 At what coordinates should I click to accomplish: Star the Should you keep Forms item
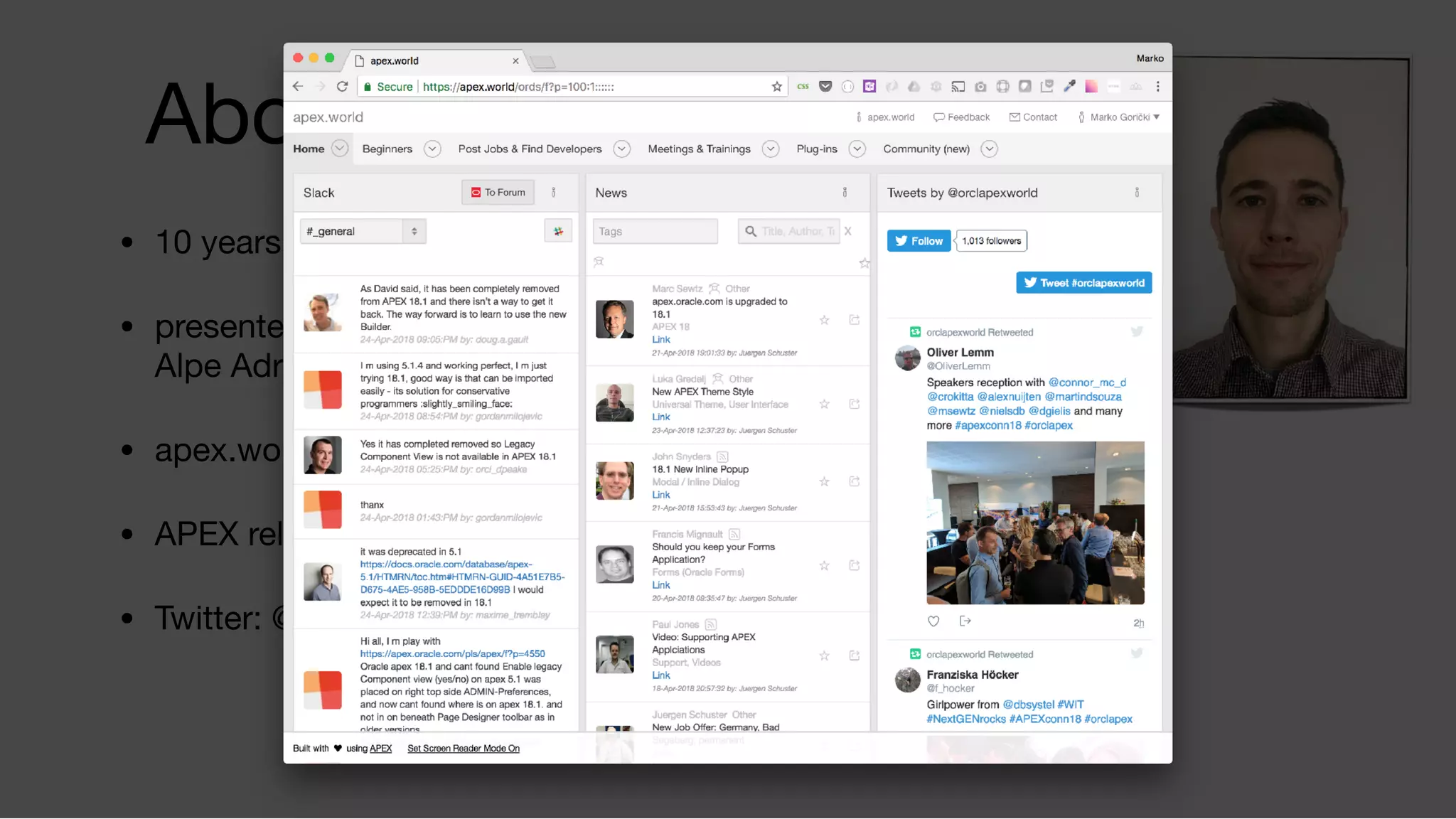coord(824,566)
